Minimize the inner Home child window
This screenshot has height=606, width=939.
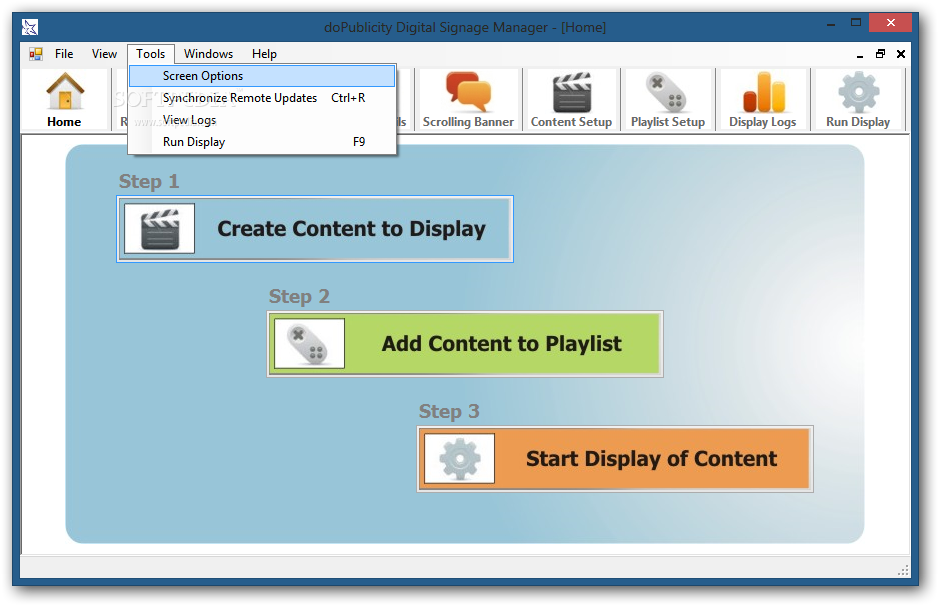click(860, 54)
